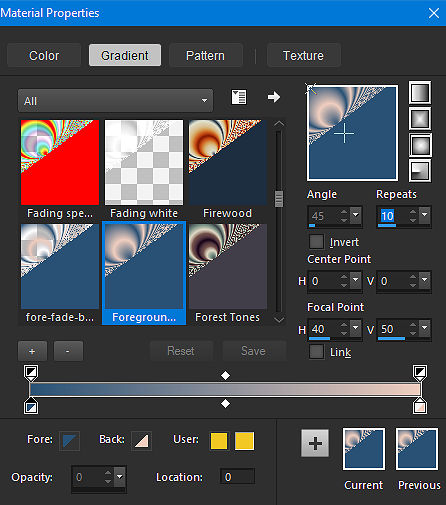Open the gradient view options list icon

pos(239,97)
